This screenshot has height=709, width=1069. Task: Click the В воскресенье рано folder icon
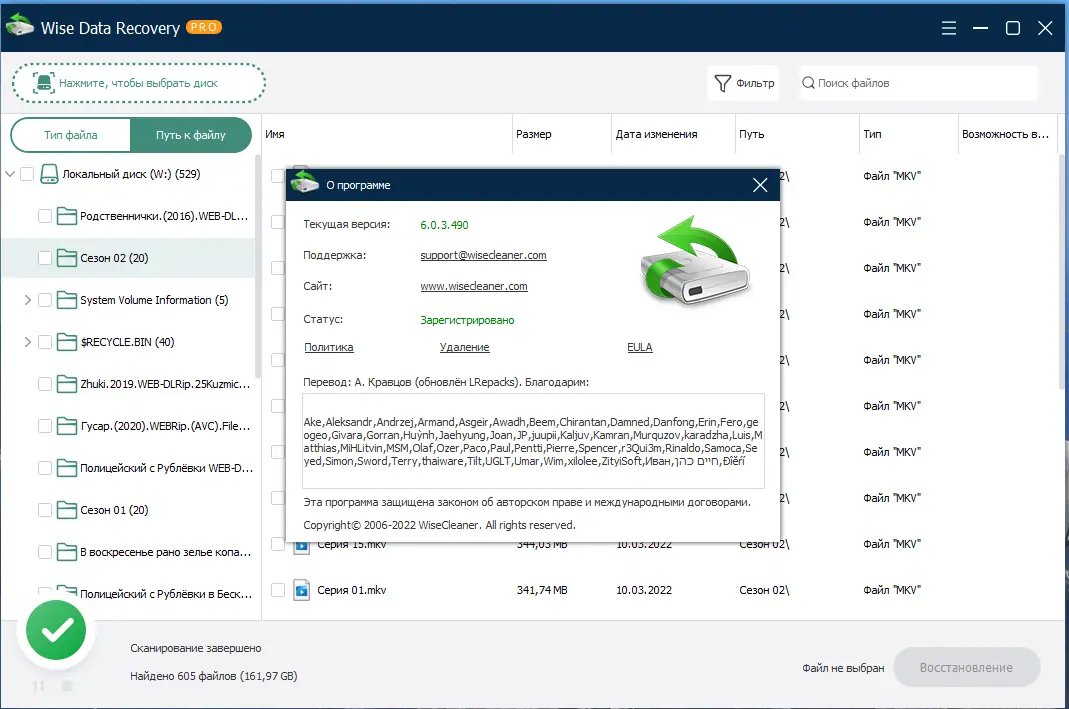coord(66,552)
